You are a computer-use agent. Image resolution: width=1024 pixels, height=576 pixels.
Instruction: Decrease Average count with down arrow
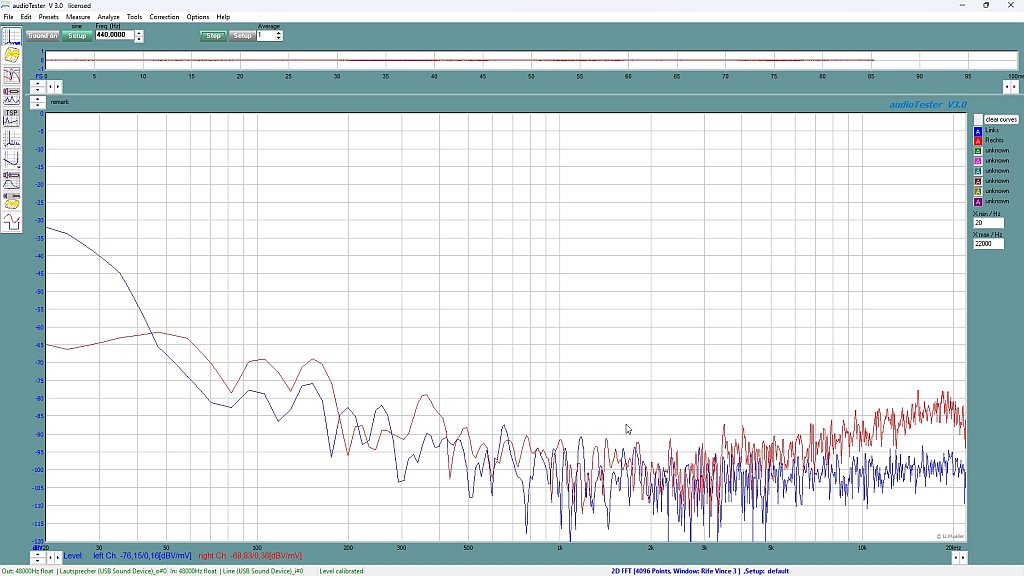[279, 39]
